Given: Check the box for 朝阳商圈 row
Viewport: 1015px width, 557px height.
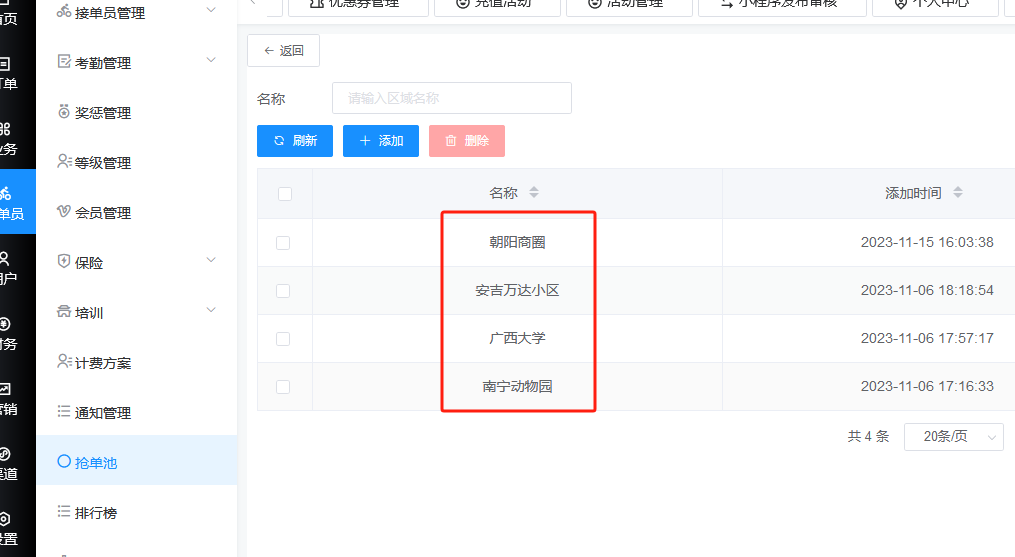Looking at the screenshot, I should pyautogui.click(x=283, y=243).
